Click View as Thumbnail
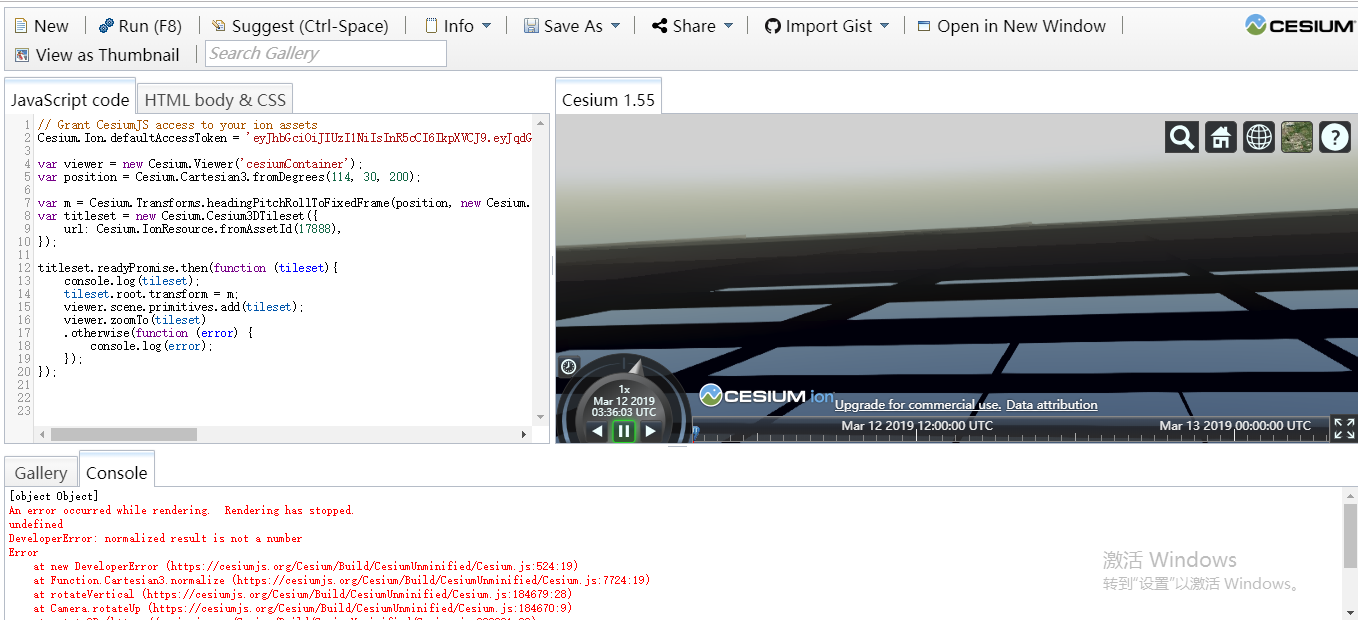Viewport: 1358px width, 620px height. (x=97, y=55)
